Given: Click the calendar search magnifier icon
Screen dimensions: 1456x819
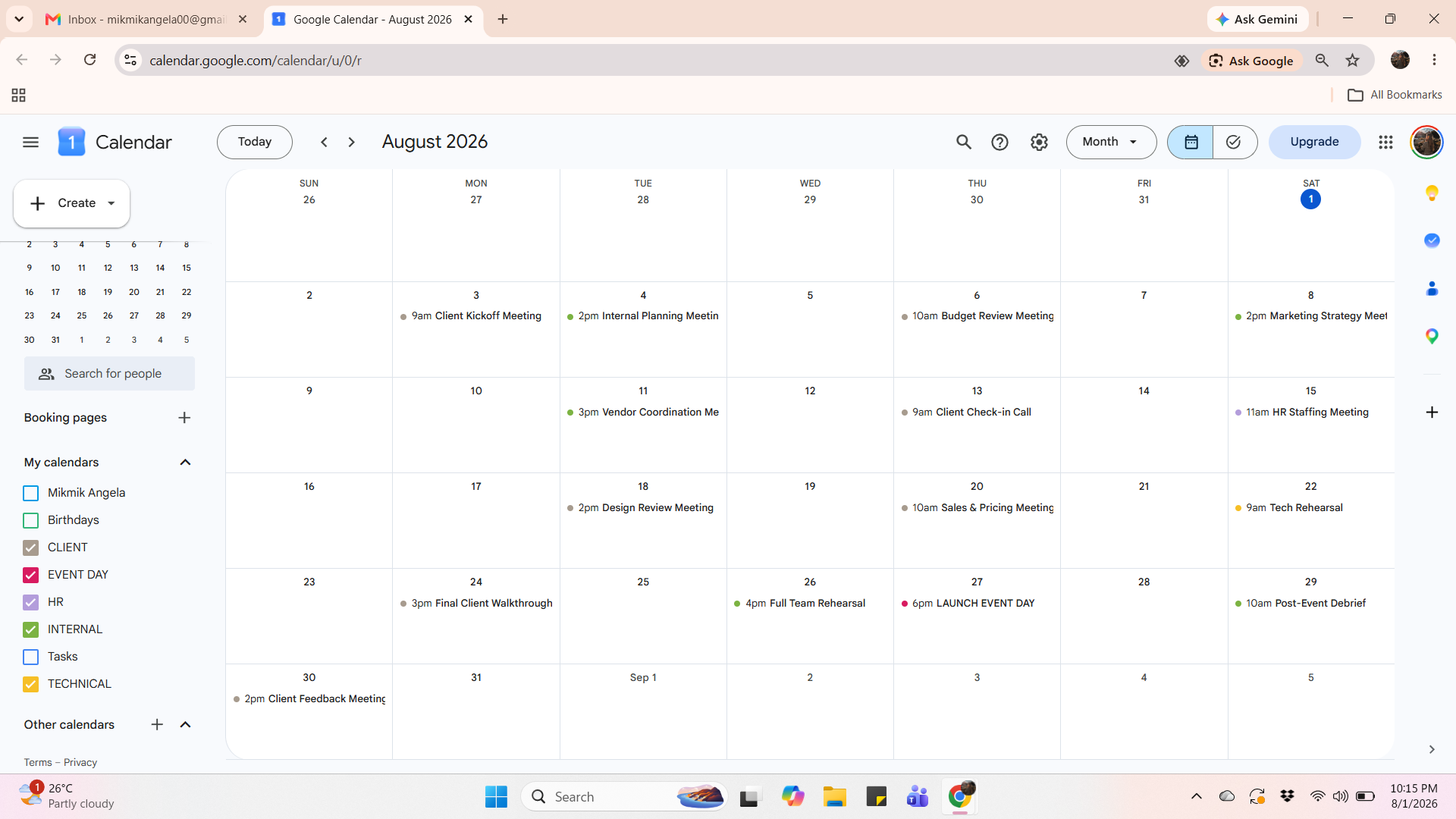Looking at the screenshot, I should [x=963, y=142].
